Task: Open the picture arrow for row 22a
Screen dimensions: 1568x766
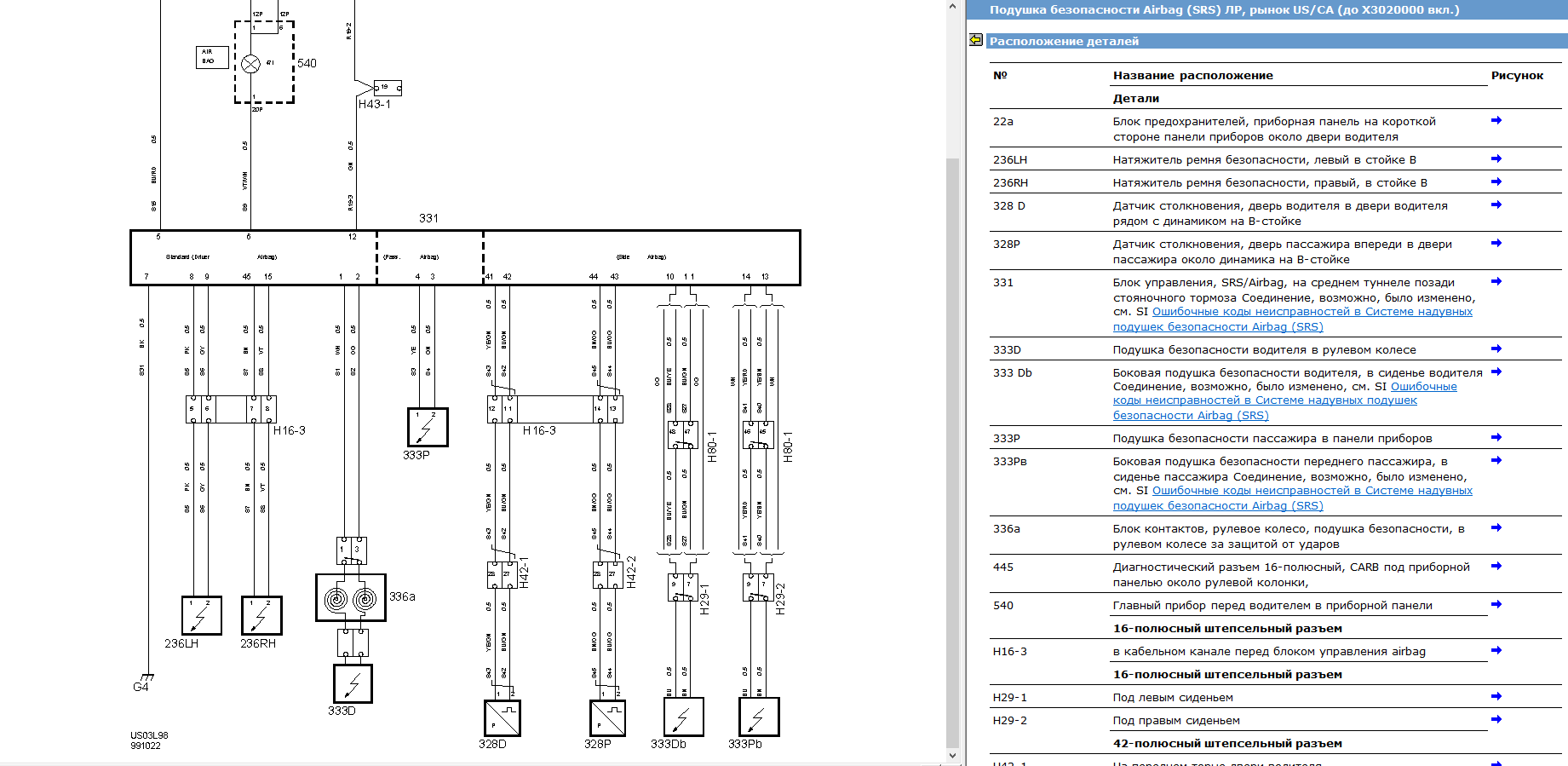Action: tap(1496, 121)
